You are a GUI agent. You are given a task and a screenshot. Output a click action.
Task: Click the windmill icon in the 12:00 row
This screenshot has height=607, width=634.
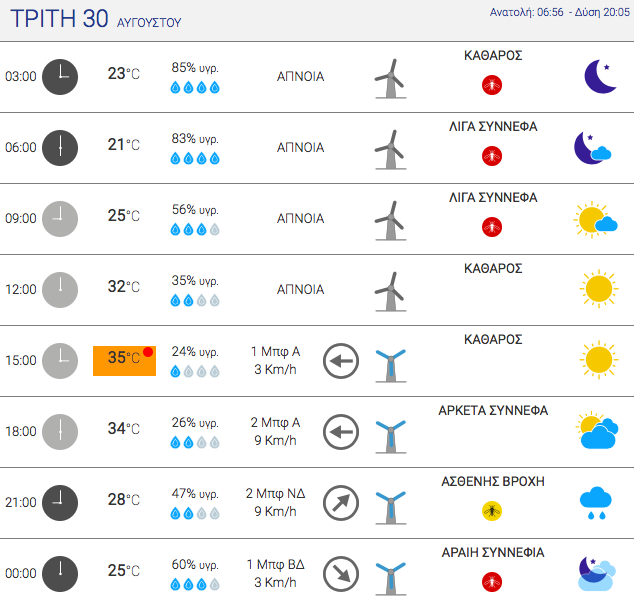[391, 292]
